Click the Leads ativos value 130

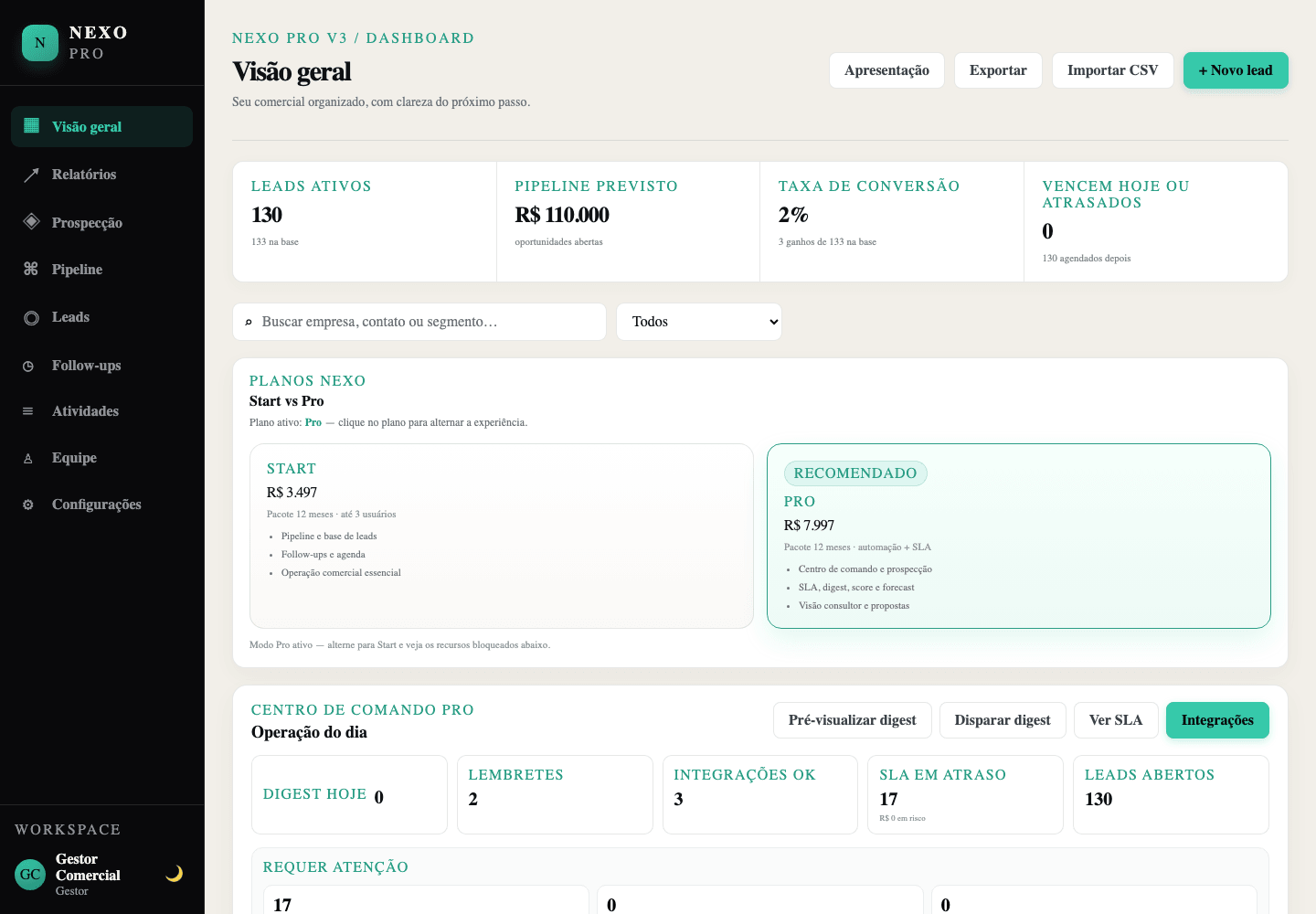pos(267,215)
